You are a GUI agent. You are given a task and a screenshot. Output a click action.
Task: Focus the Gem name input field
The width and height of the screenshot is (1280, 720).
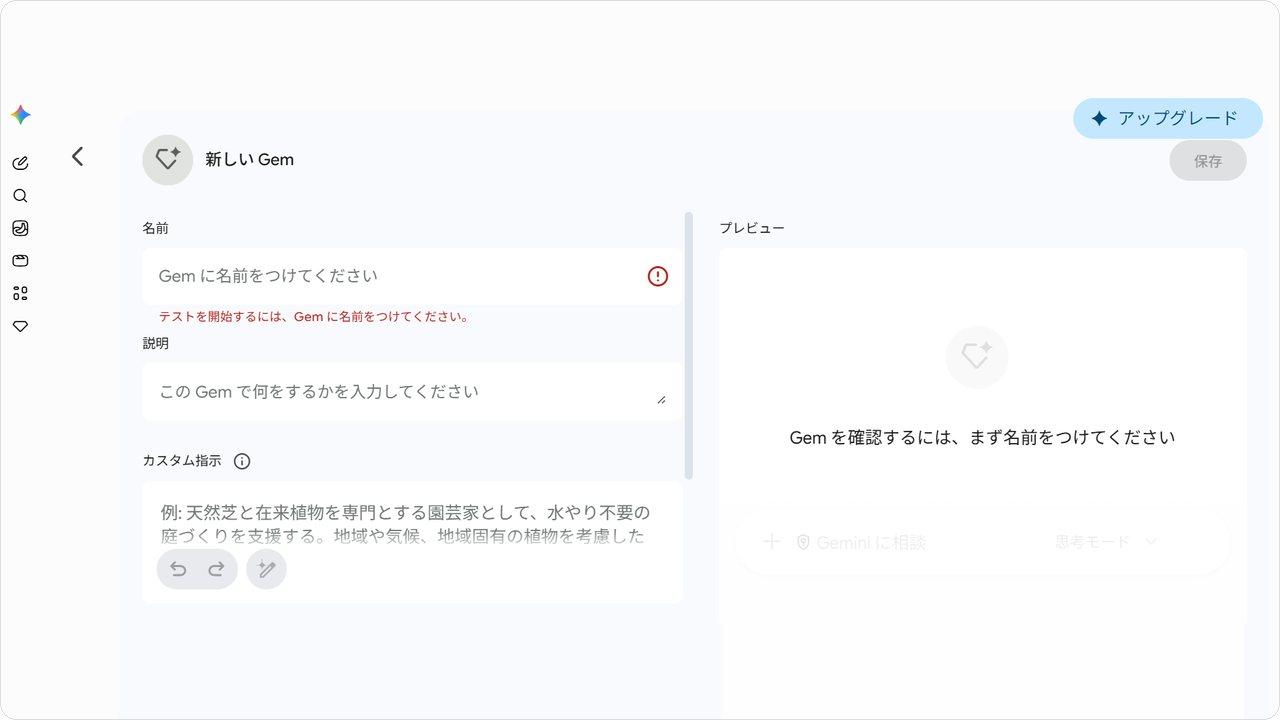[412, 276]
